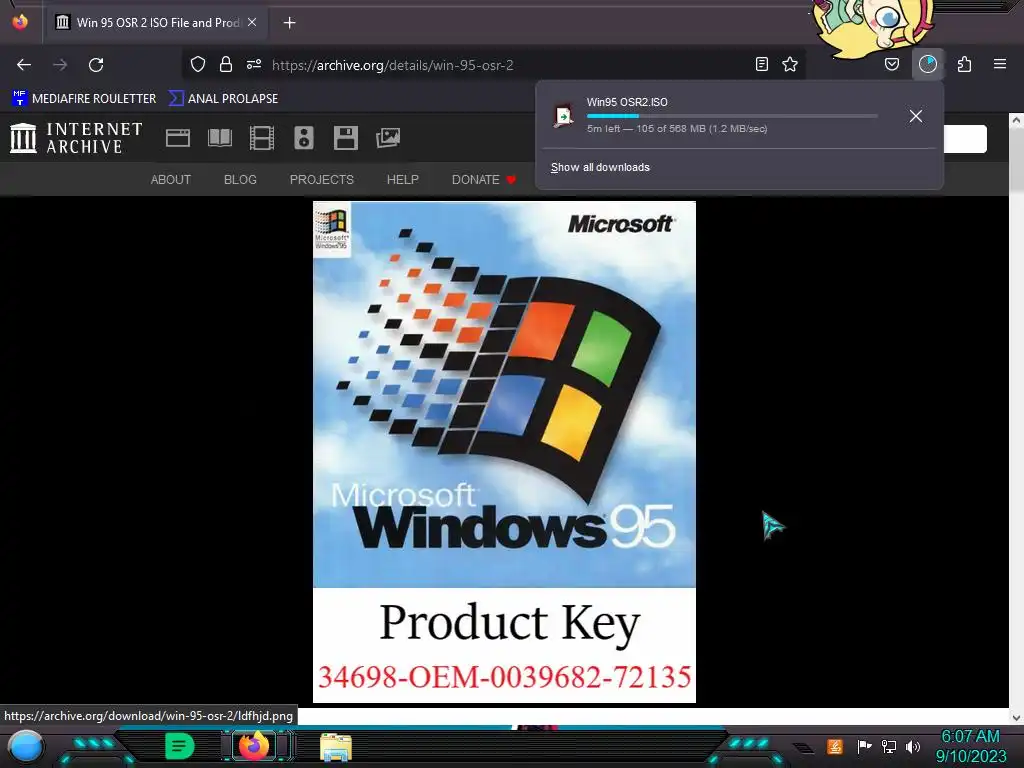1024x768 pixels.
Task: Bookmark this page with the star
Action: [790, 64]
